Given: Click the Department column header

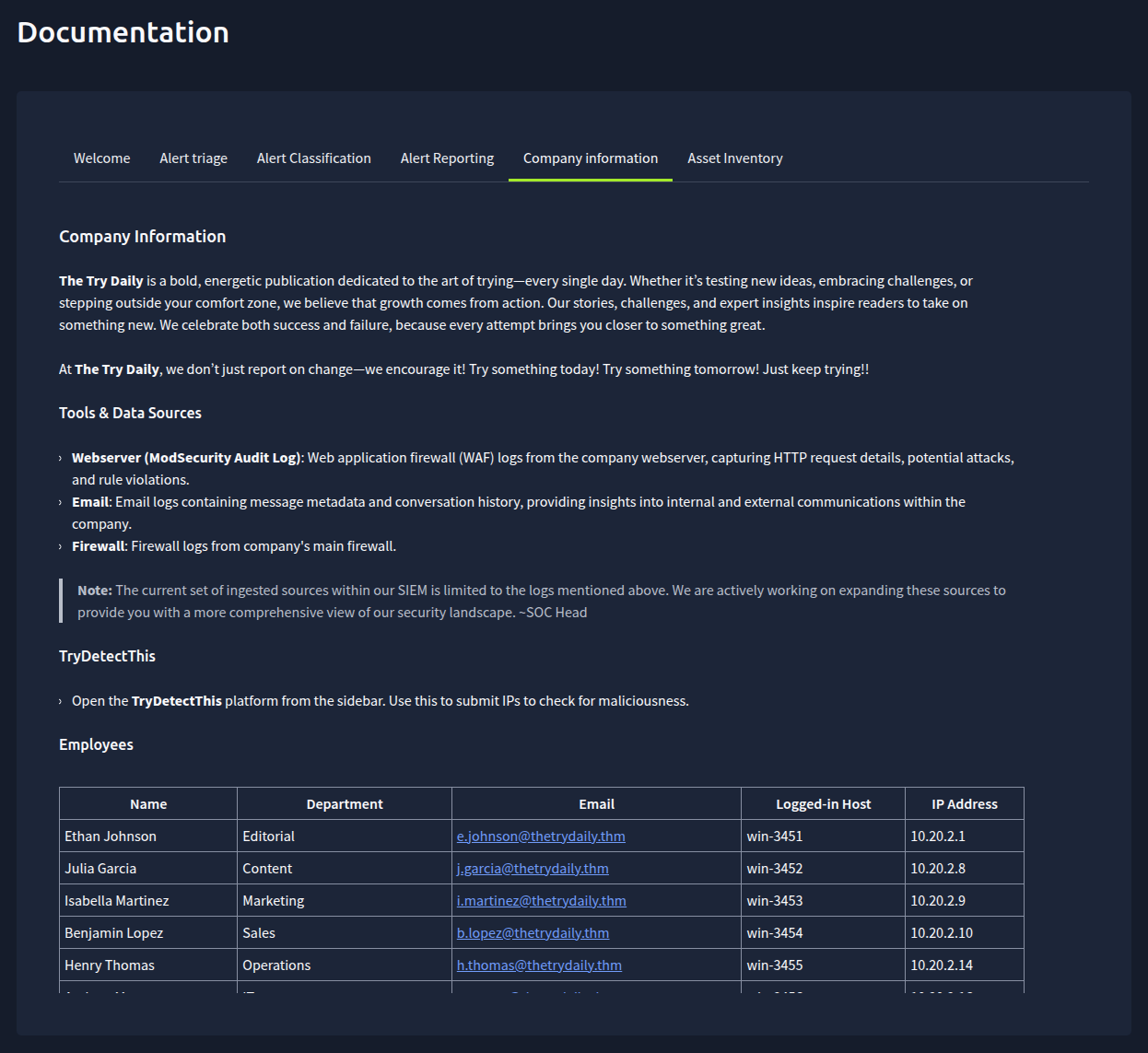Looking at the screenshot, I should point(345,804).
